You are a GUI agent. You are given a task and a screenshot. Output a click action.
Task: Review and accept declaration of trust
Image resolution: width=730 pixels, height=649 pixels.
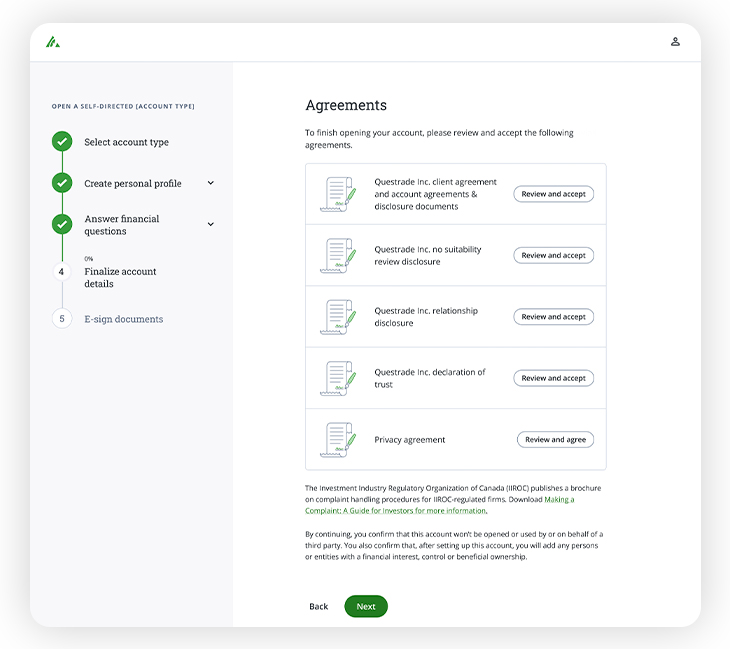point(553,379)
